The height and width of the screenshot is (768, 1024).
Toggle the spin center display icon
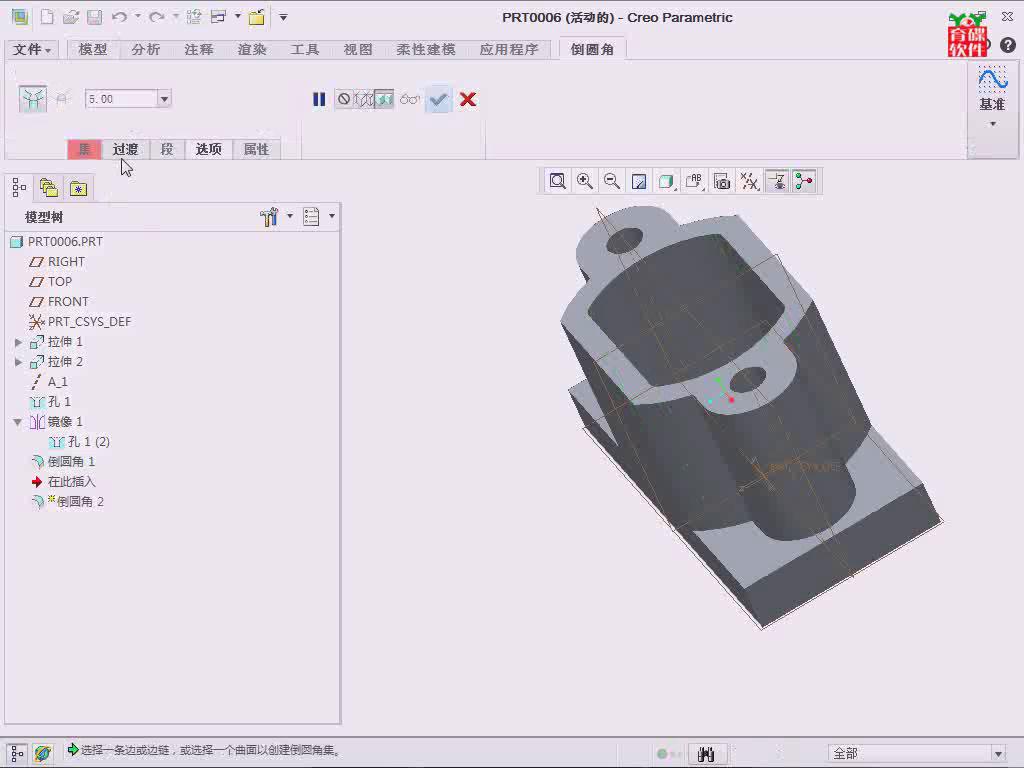[x=804, y=181]
